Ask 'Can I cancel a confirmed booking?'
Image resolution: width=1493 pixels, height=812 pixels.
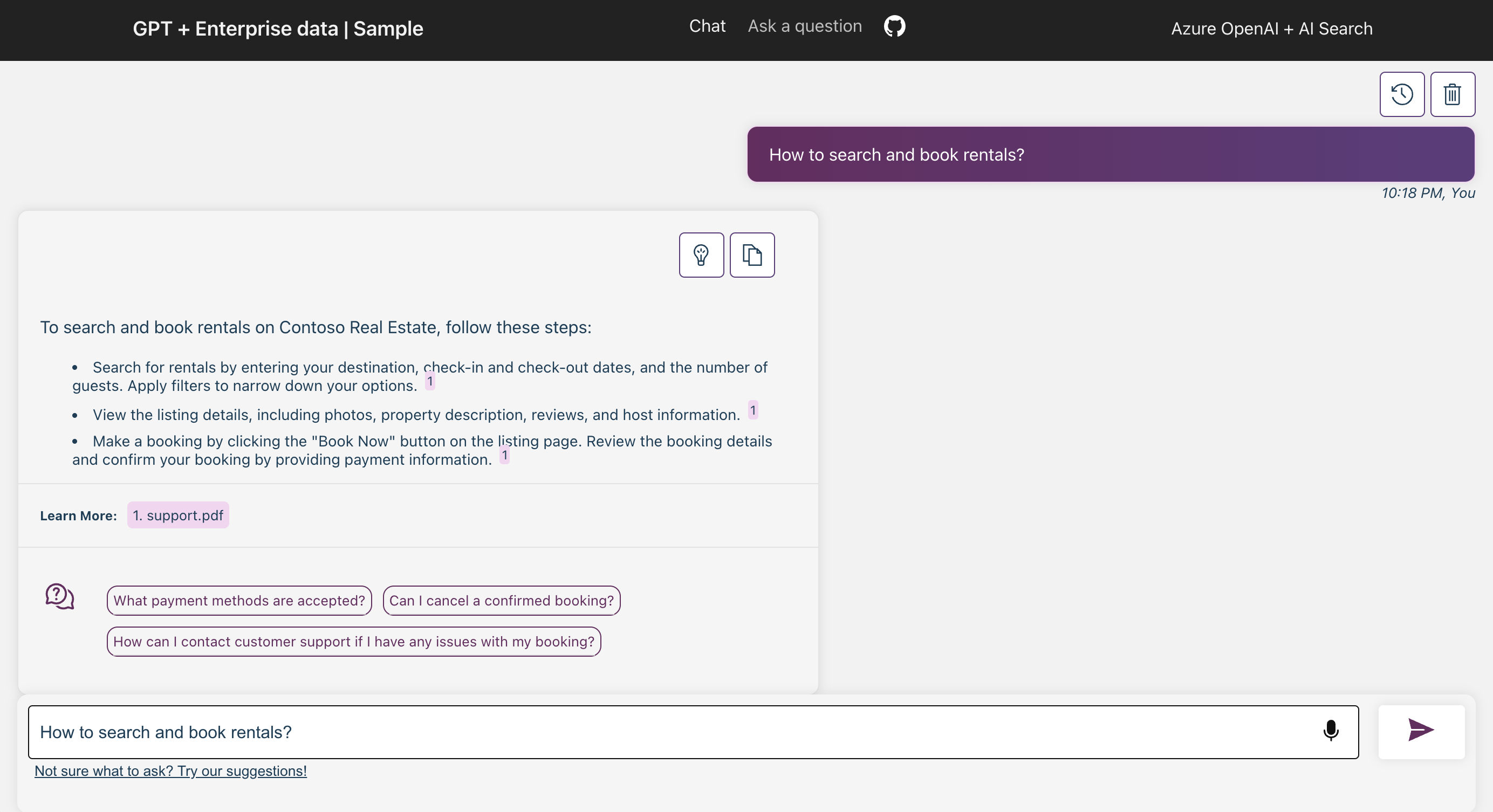(x=501, y=601)
